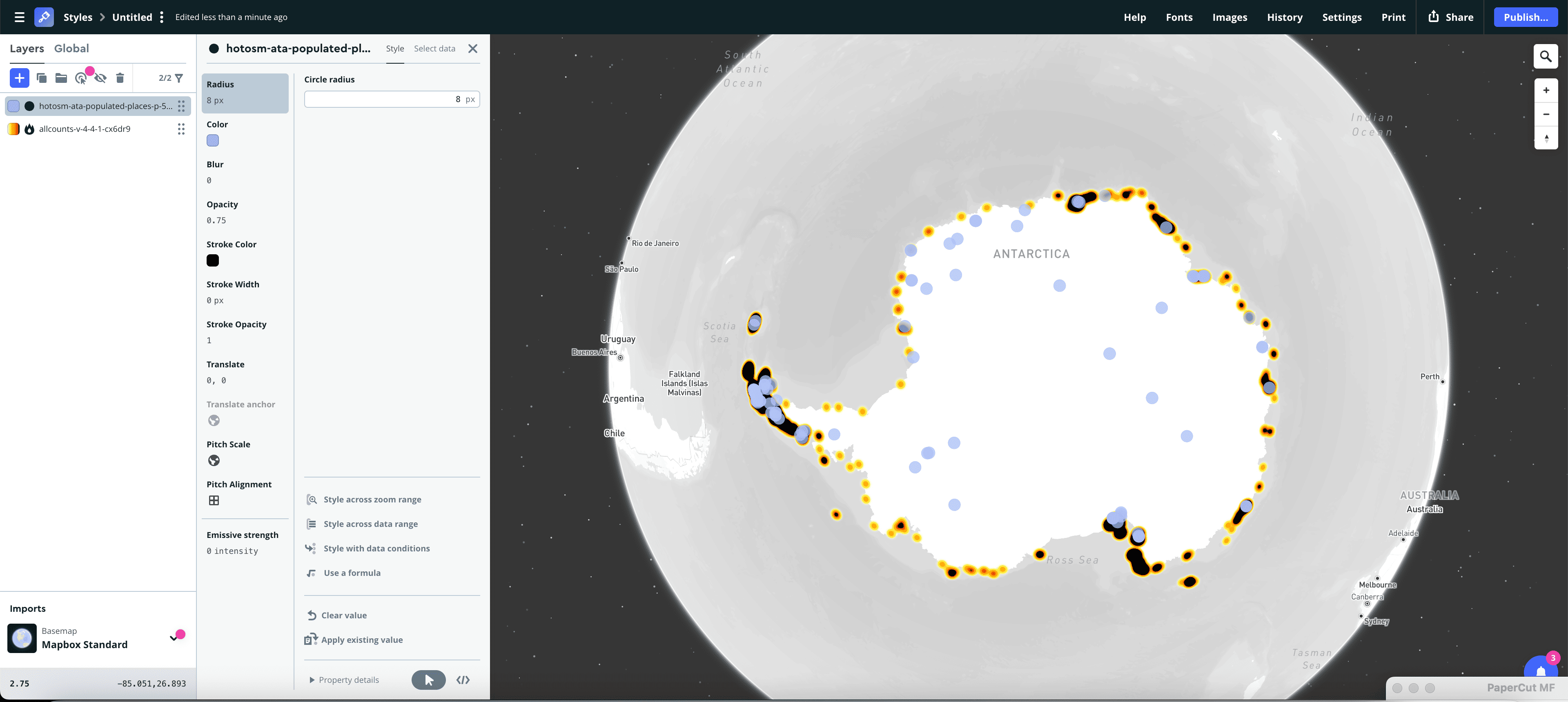Delete the selected layer with trash icon

tap(120, 78)
